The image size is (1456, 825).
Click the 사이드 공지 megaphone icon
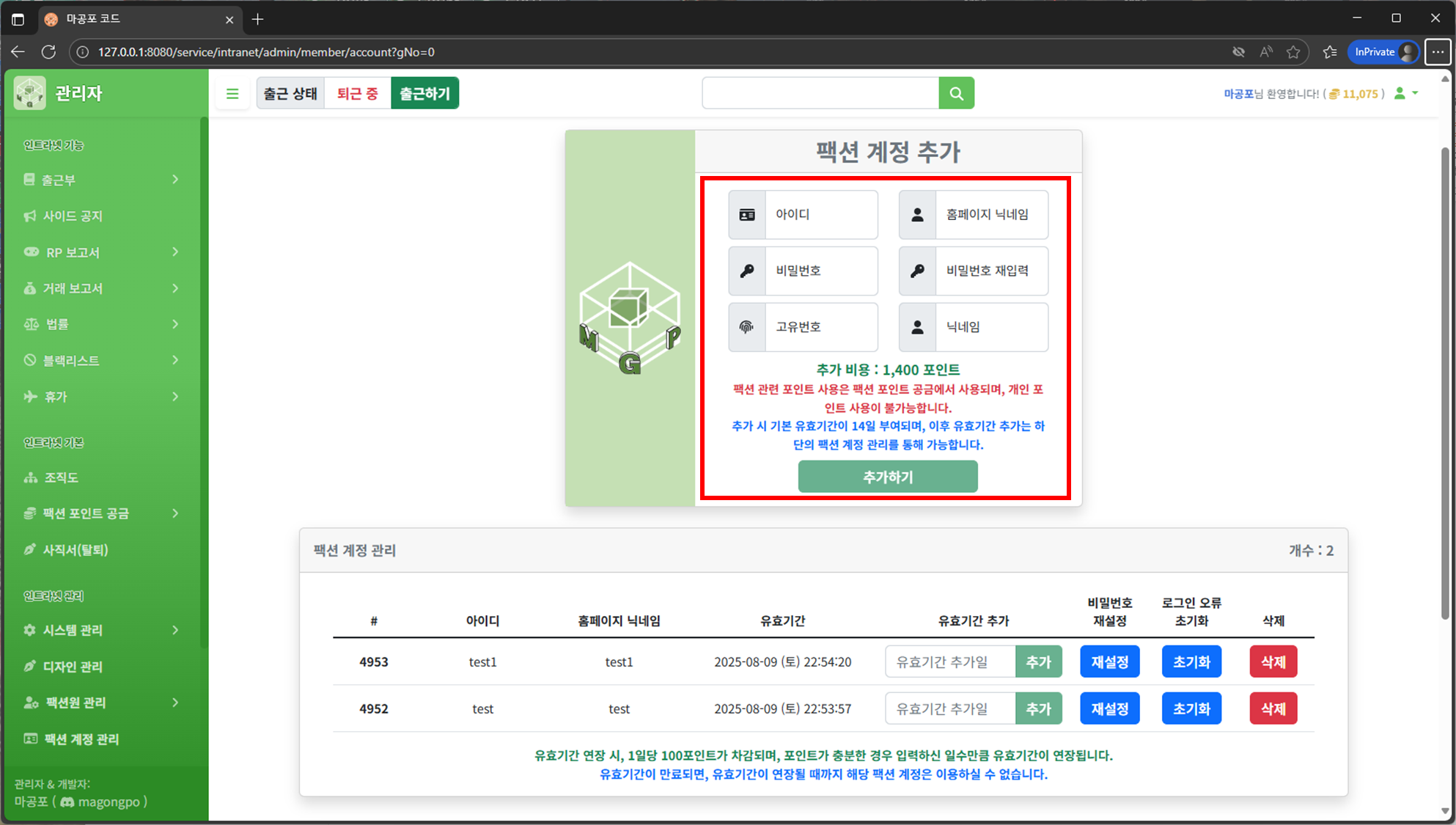coord(30,216)
